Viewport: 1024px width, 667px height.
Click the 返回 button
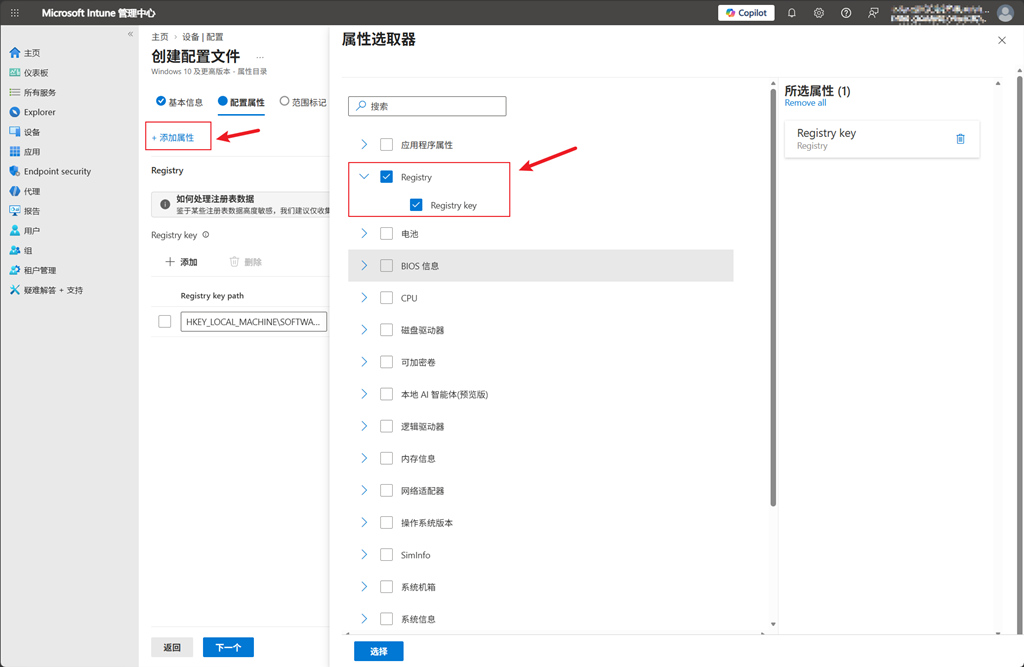coord(172,647)
